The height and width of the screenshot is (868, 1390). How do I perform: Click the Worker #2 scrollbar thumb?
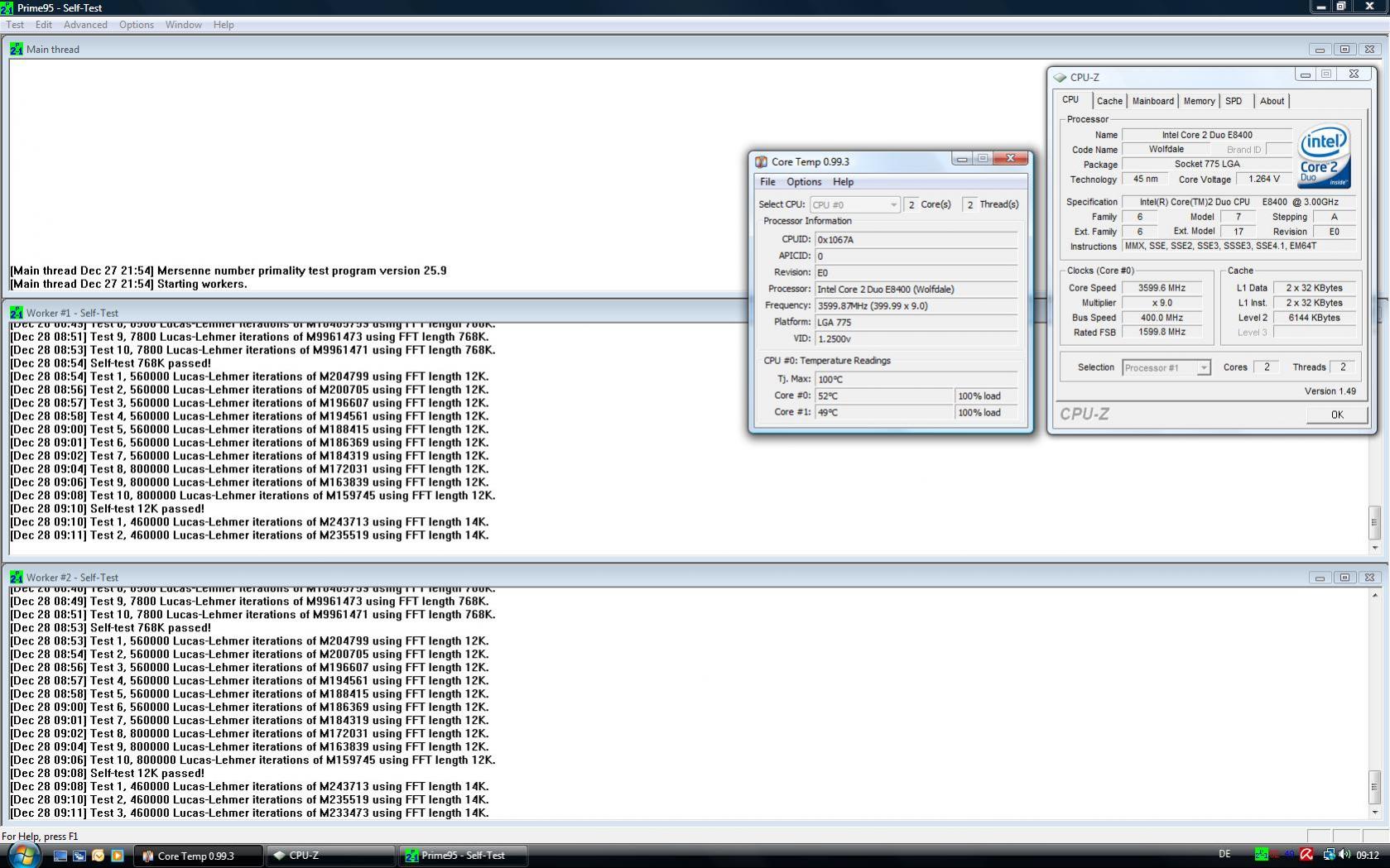coord(1375,787)
